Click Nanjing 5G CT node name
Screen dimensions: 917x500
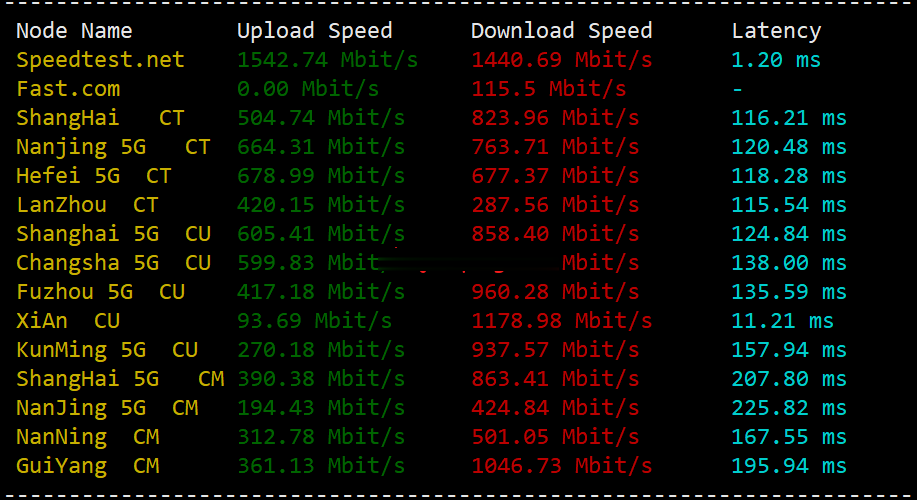(113, 147)
